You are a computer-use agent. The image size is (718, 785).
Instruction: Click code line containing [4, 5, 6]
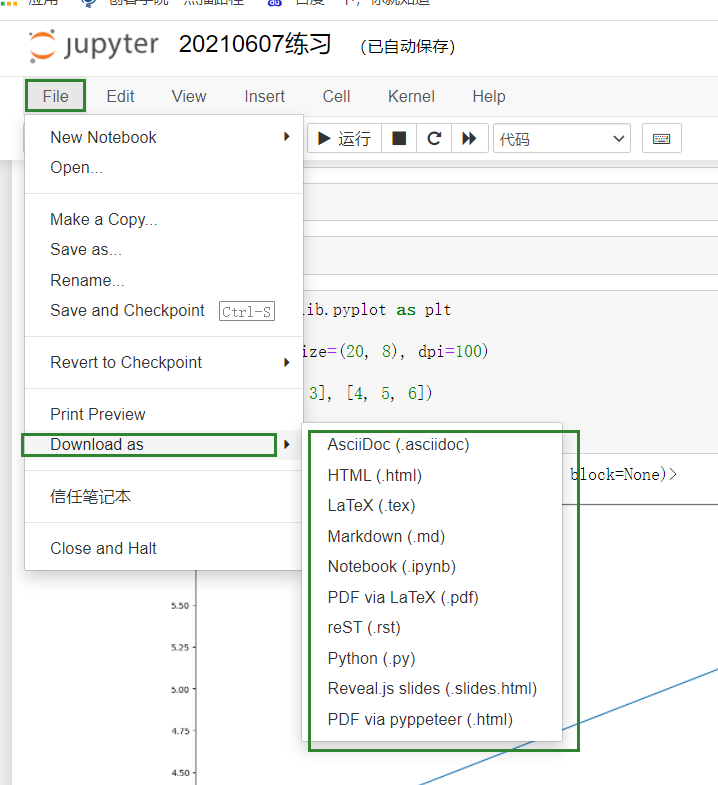[370, 393]
